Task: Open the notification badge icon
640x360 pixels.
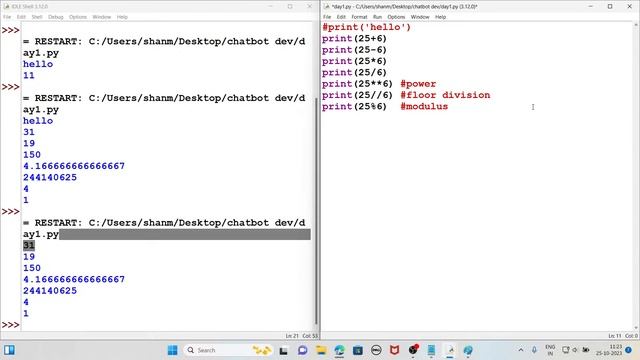Action: coord(629,350)
